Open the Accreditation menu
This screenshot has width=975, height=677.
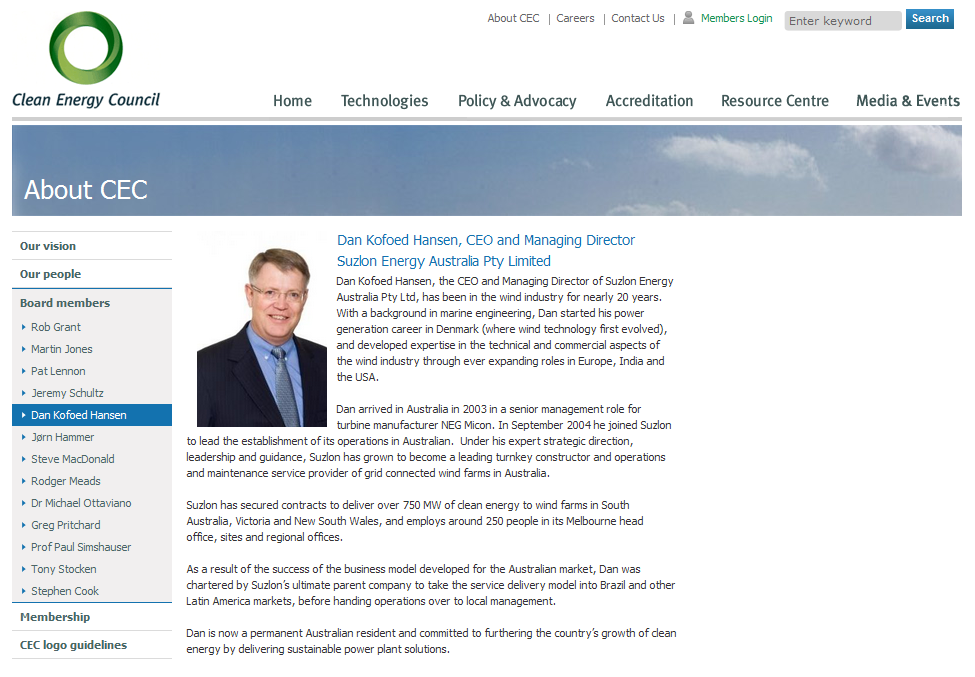tap(649, 101)
